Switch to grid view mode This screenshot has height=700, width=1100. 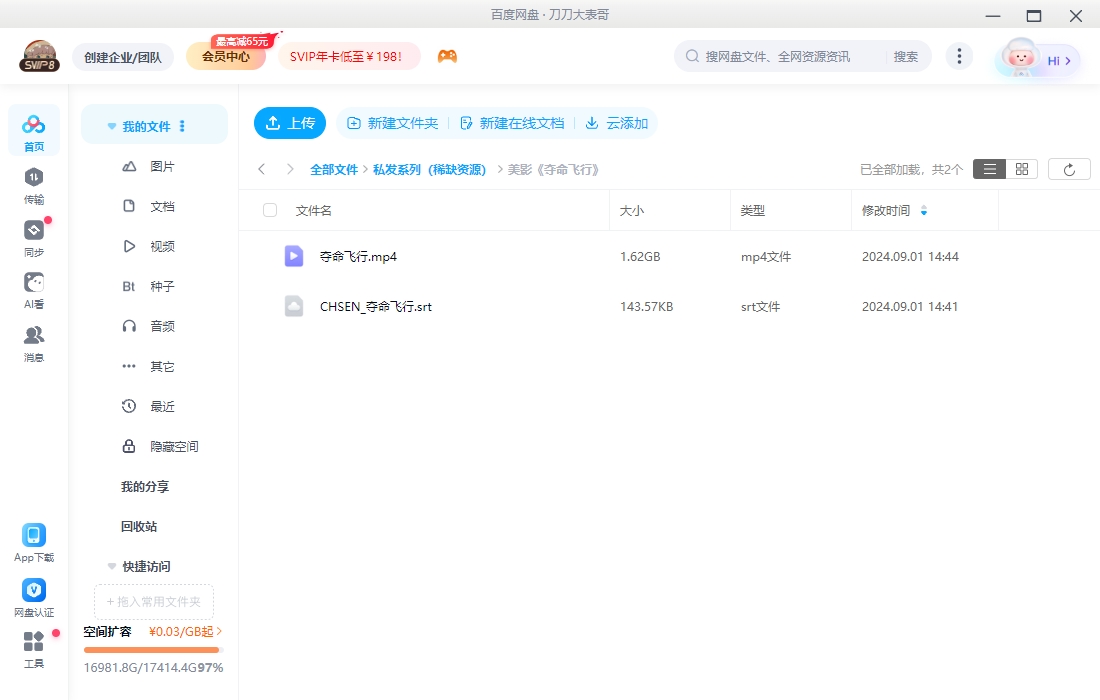click(x=1021, y=168)
